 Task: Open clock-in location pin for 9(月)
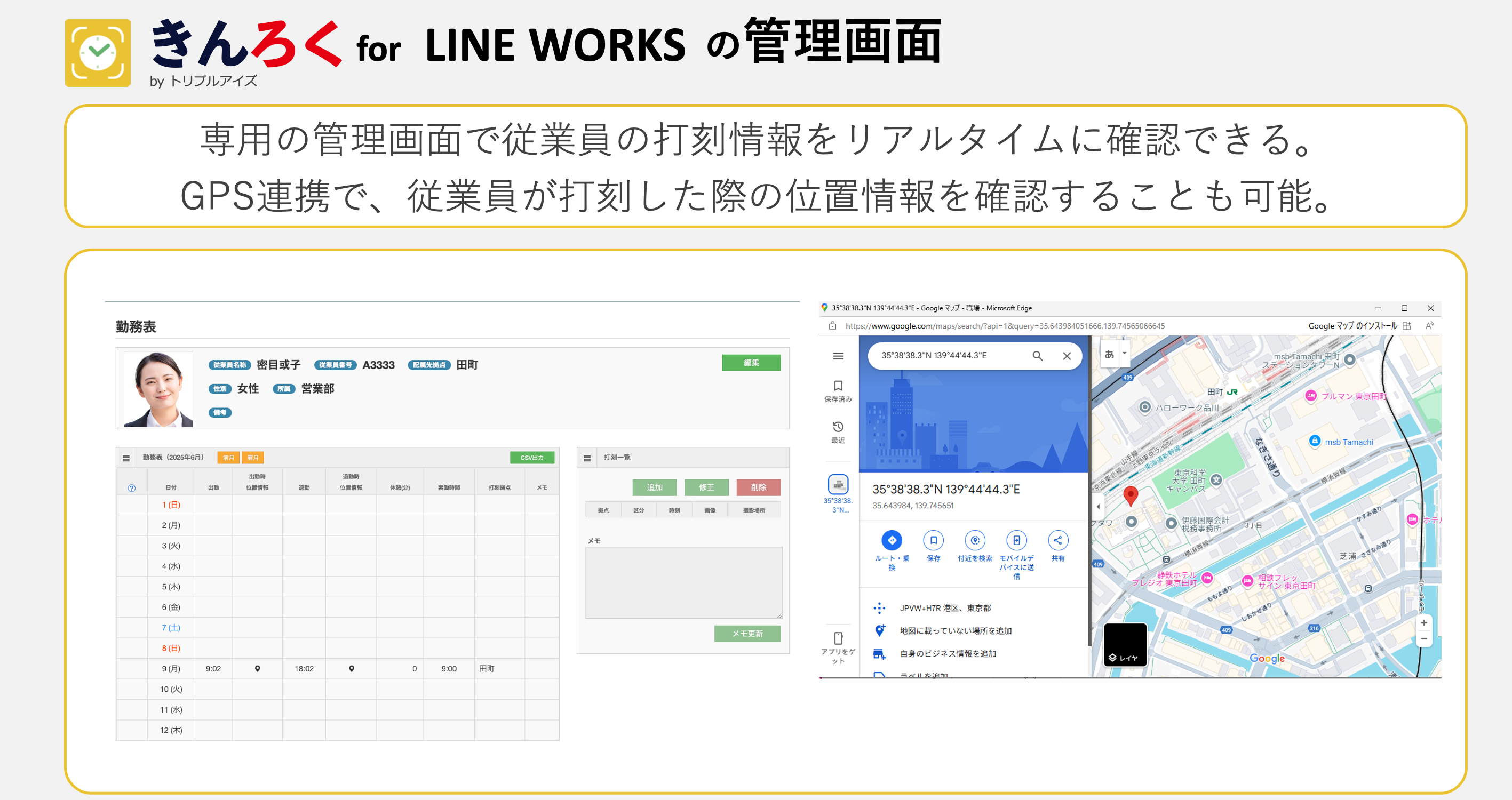257,668
